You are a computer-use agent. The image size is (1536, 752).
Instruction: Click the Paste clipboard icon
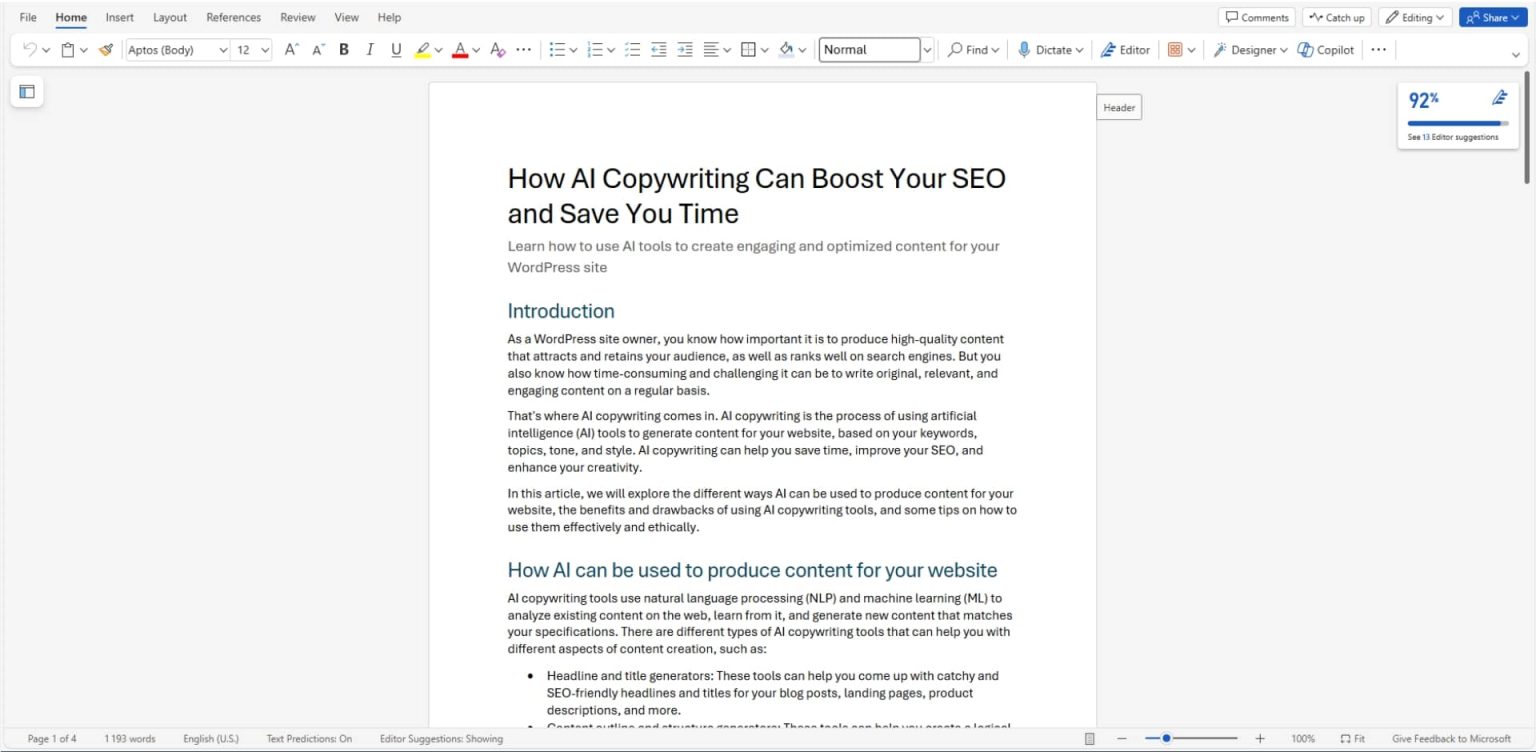pos(68,50)
